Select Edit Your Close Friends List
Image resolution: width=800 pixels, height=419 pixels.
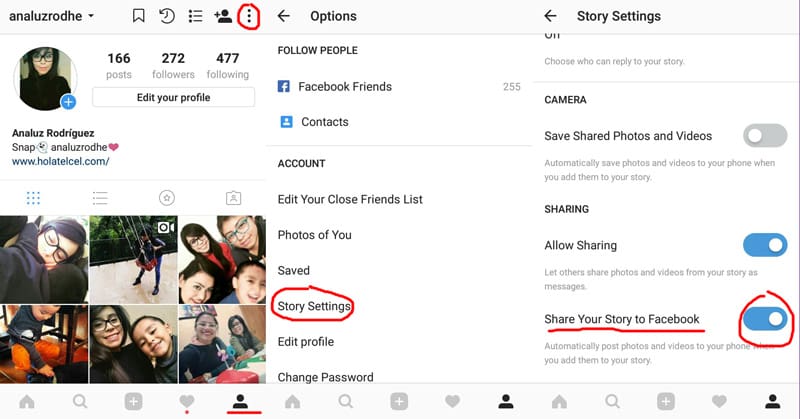tap(350, 200)
